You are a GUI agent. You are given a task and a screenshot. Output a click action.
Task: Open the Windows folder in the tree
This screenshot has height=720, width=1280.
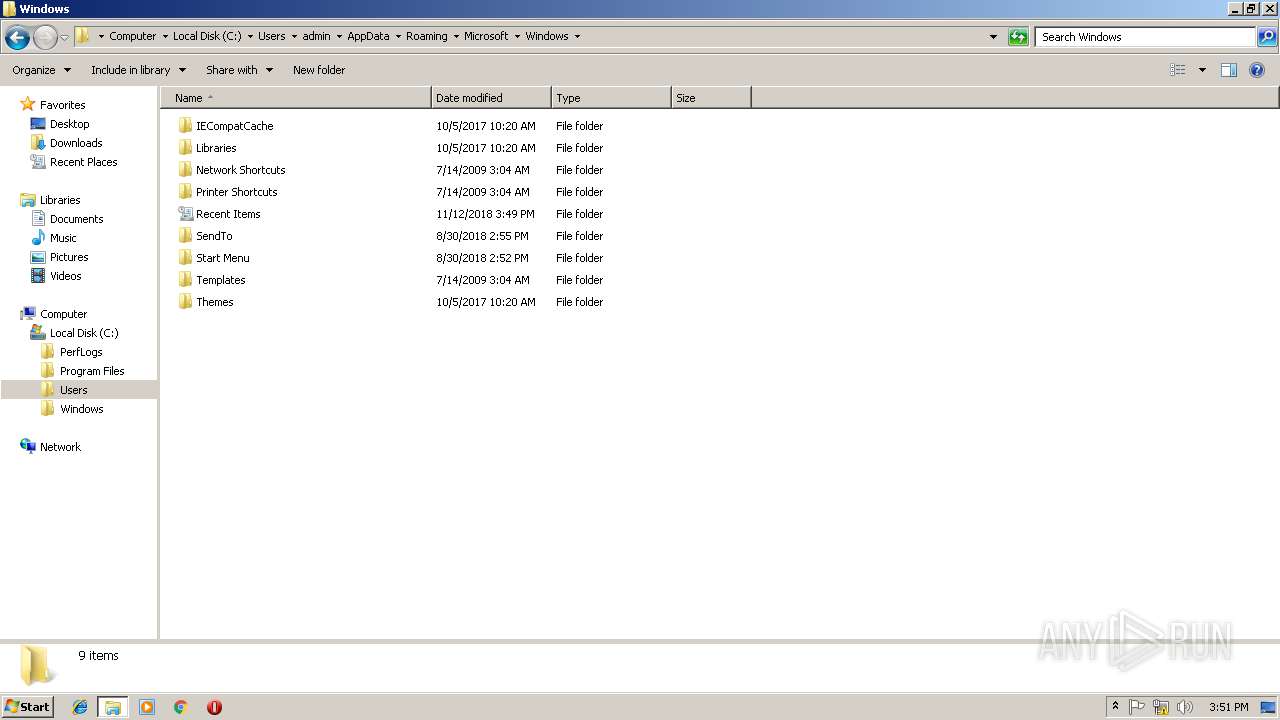(x=81, y=409)
